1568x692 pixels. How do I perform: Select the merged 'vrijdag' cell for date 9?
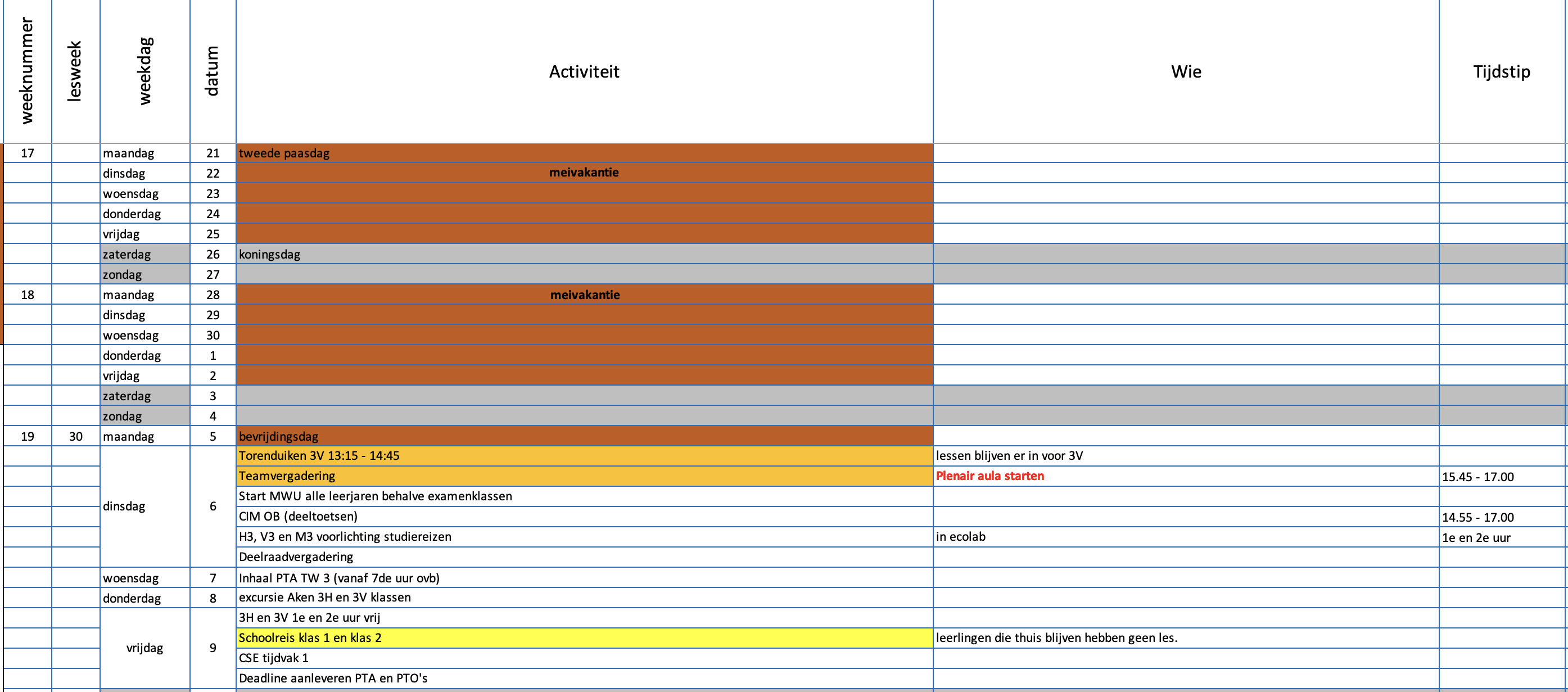[145, 648]
